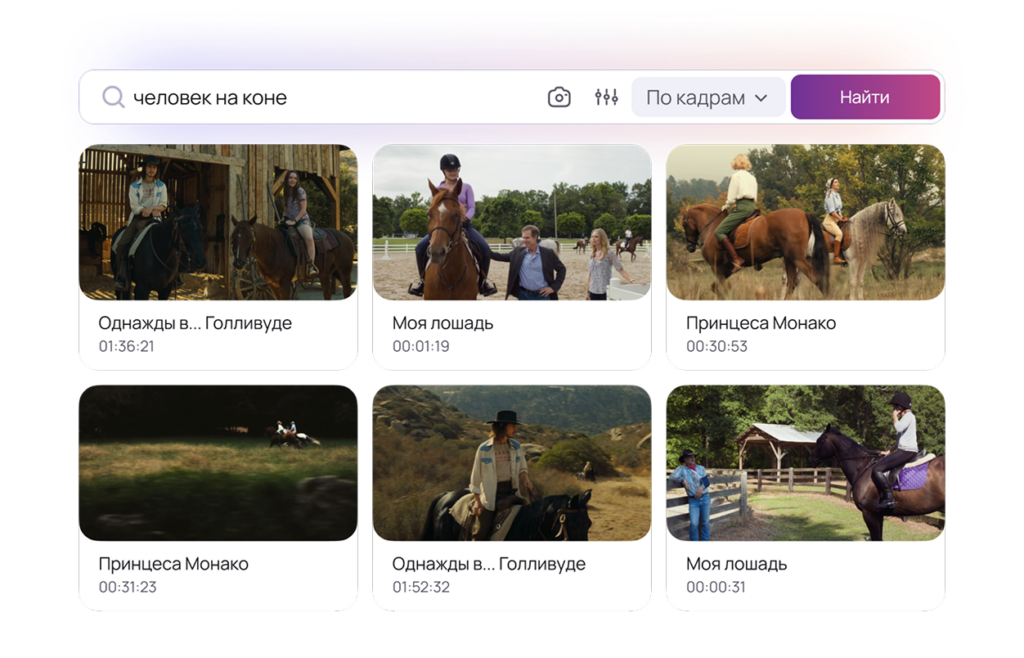1024x658 pixels.
Task: Select Моя лошадь title in bottom row
Action: [736, 564]
